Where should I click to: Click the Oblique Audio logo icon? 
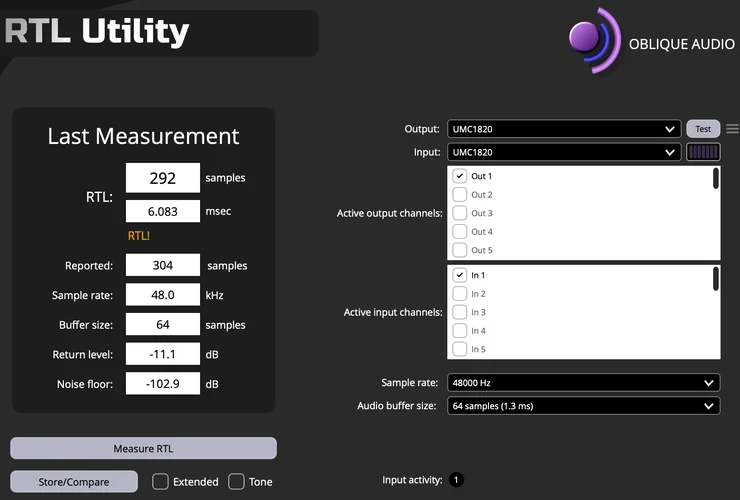595,40
